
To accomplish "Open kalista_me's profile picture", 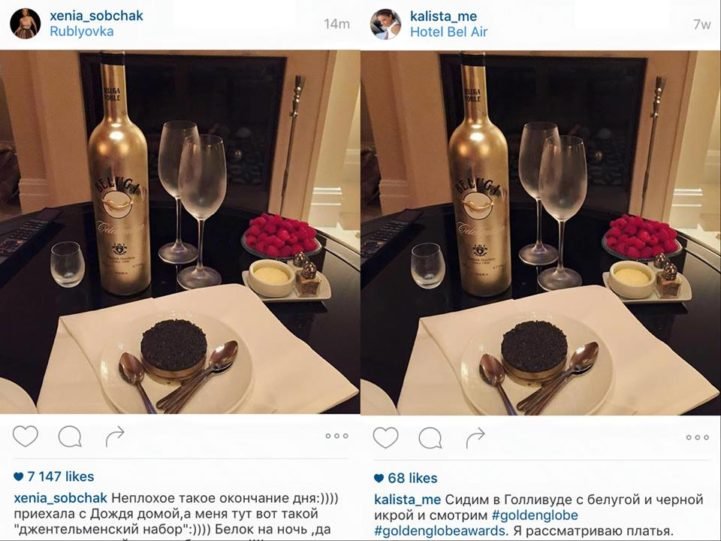I will pos(386,24).
